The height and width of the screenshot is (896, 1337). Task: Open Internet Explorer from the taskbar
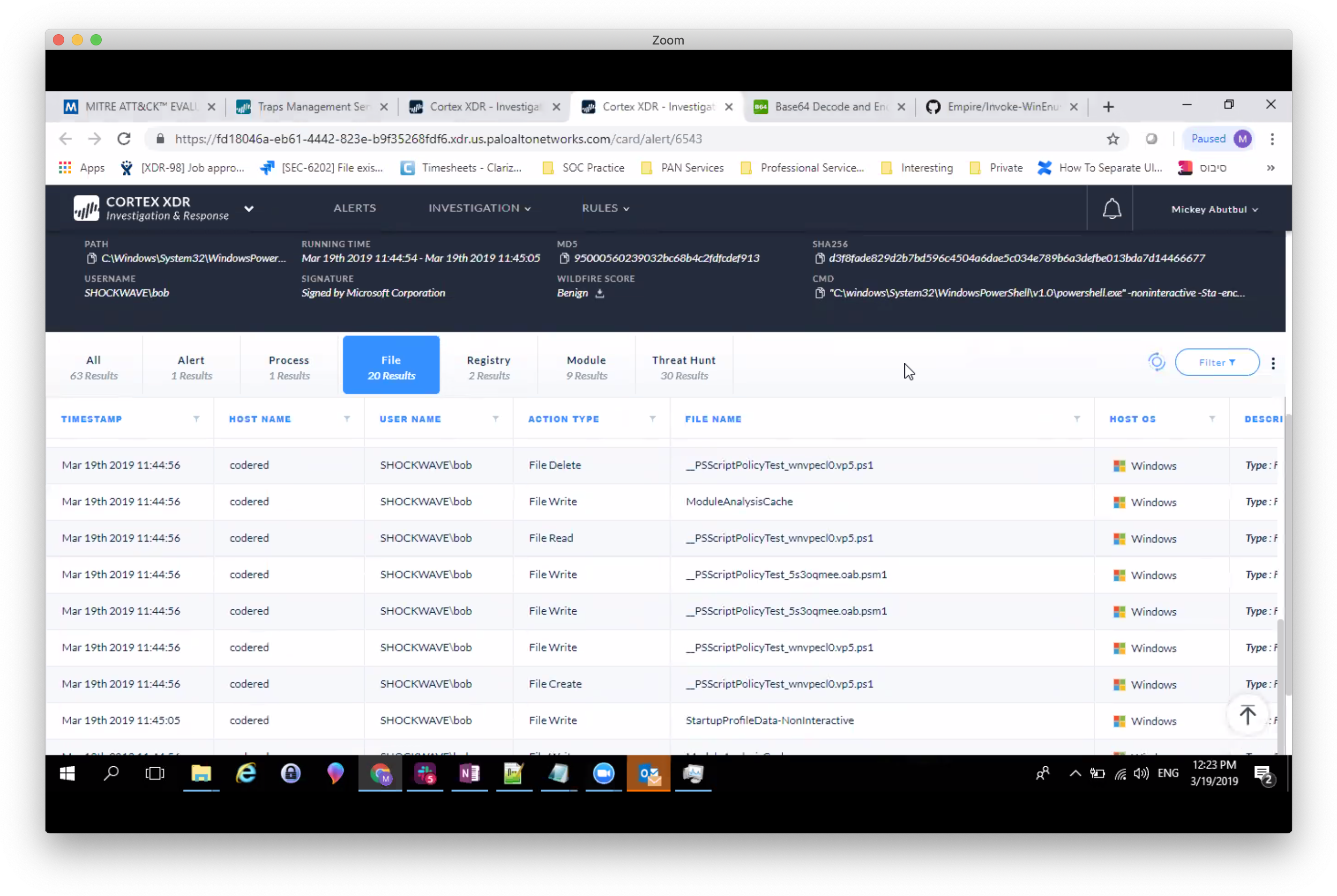tap(246, 774)
